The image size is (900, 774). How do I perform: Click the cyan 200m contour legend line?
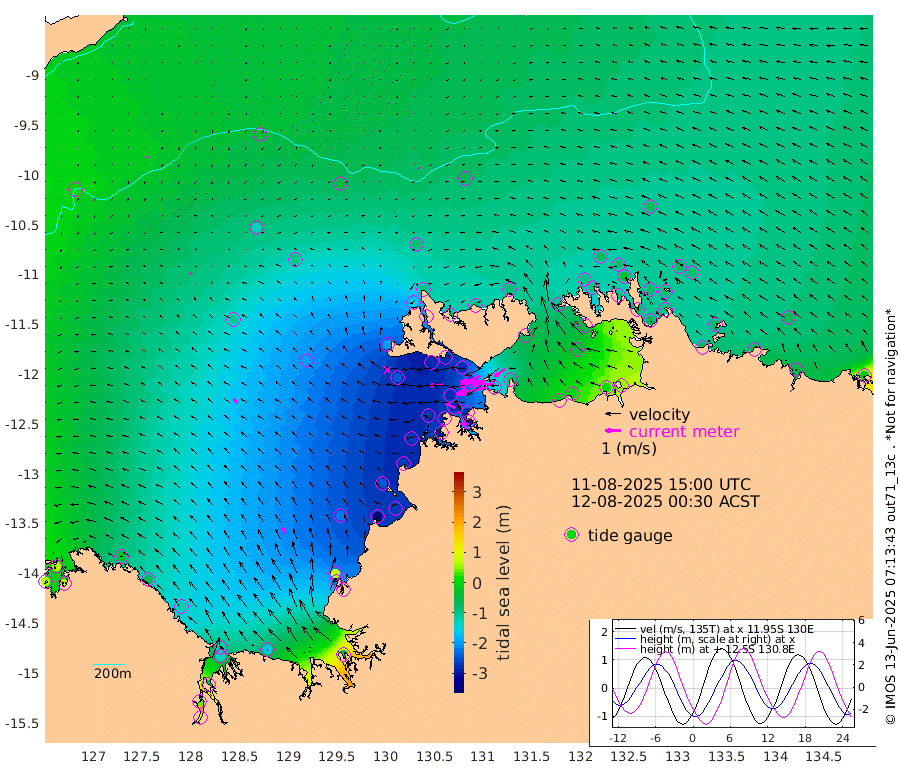tap(109, 664)
